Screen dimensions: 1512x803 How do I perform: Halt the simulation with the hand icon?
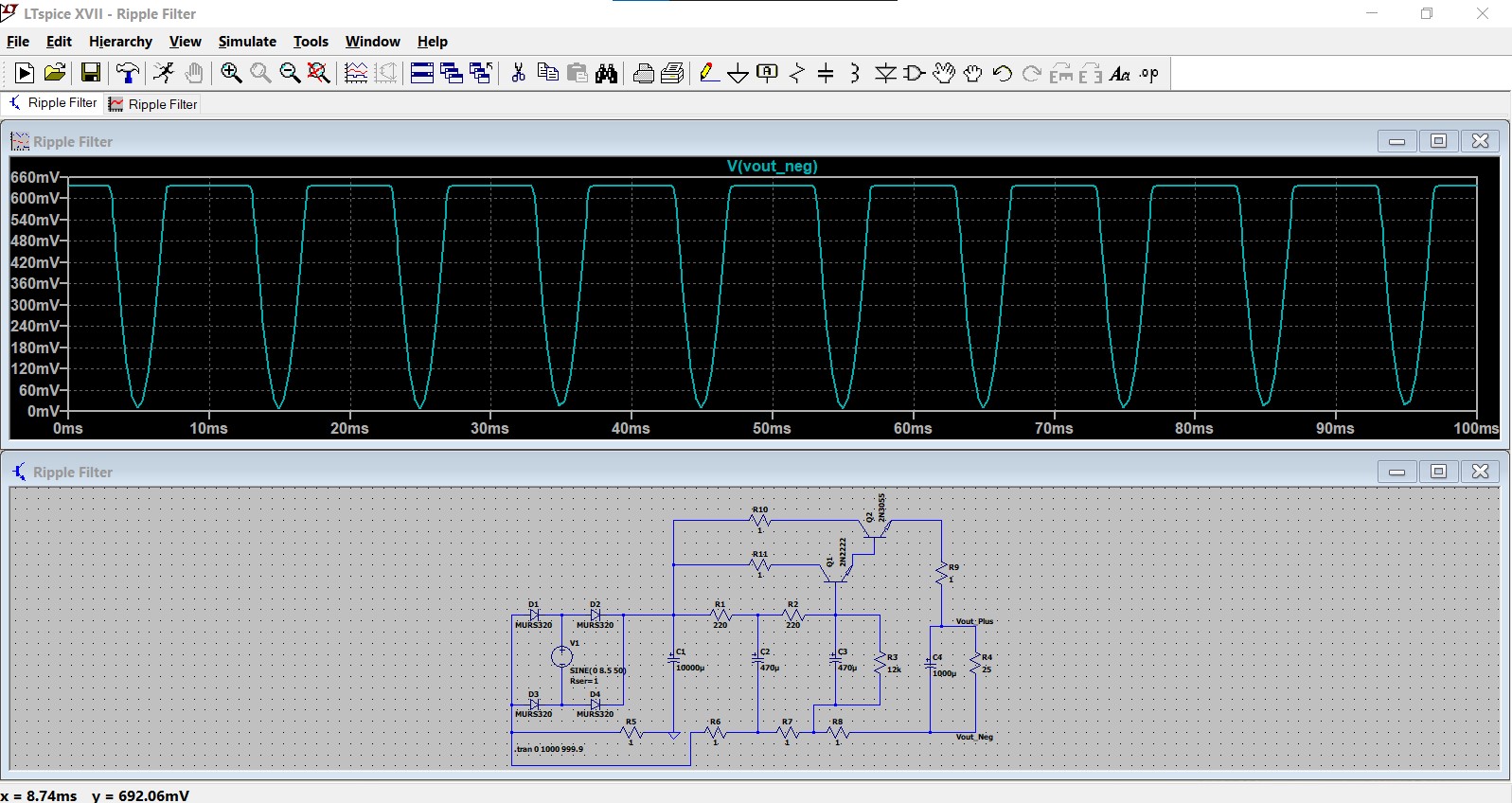(194, 73)
